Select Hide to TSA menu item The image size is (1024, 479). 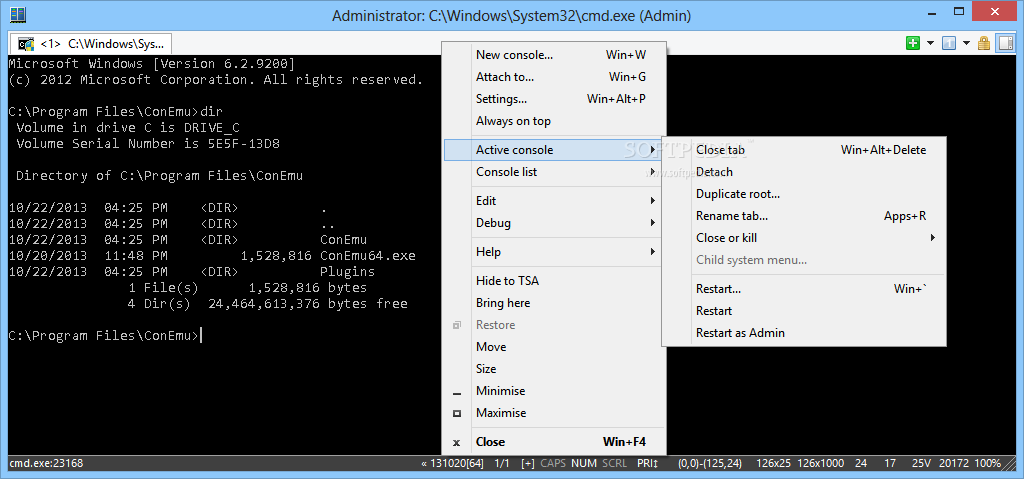(554, 281)
